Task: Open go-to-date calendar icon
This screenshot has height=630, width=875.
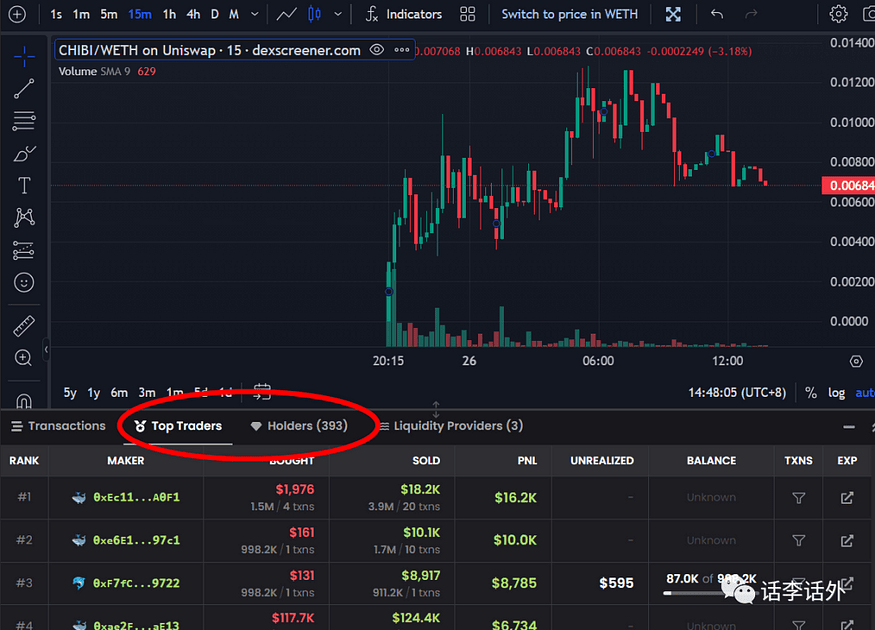Action: (x=262, y=392)
